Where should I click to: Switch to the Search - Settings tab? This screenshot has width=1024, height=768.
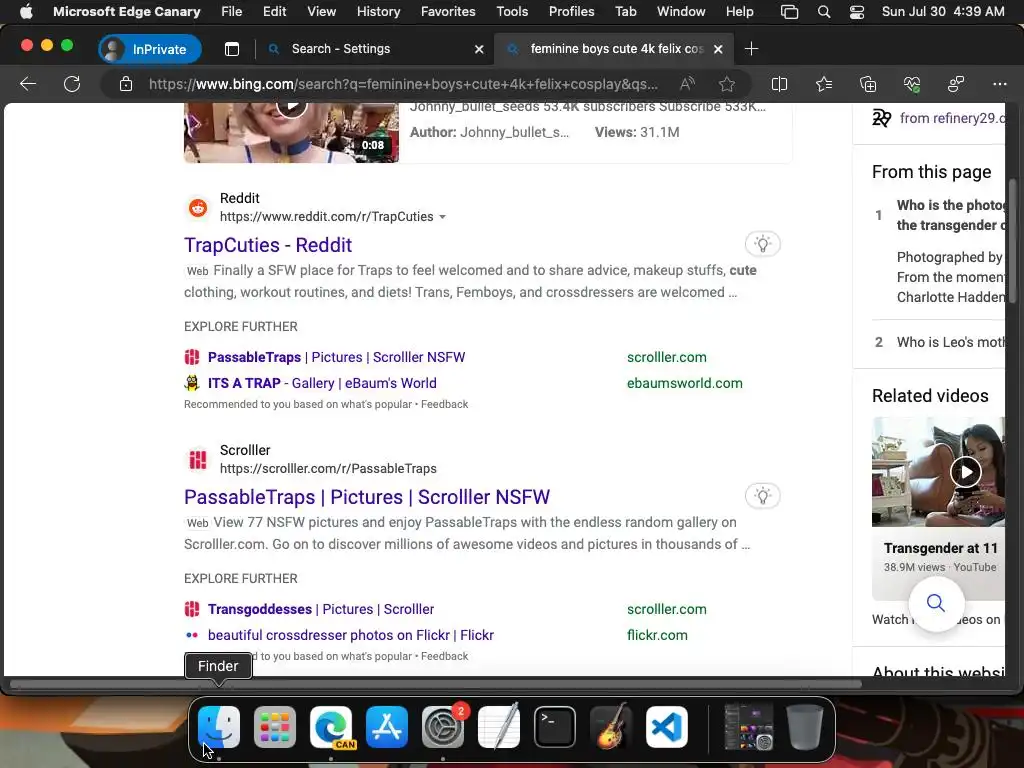tap(376, 49)
